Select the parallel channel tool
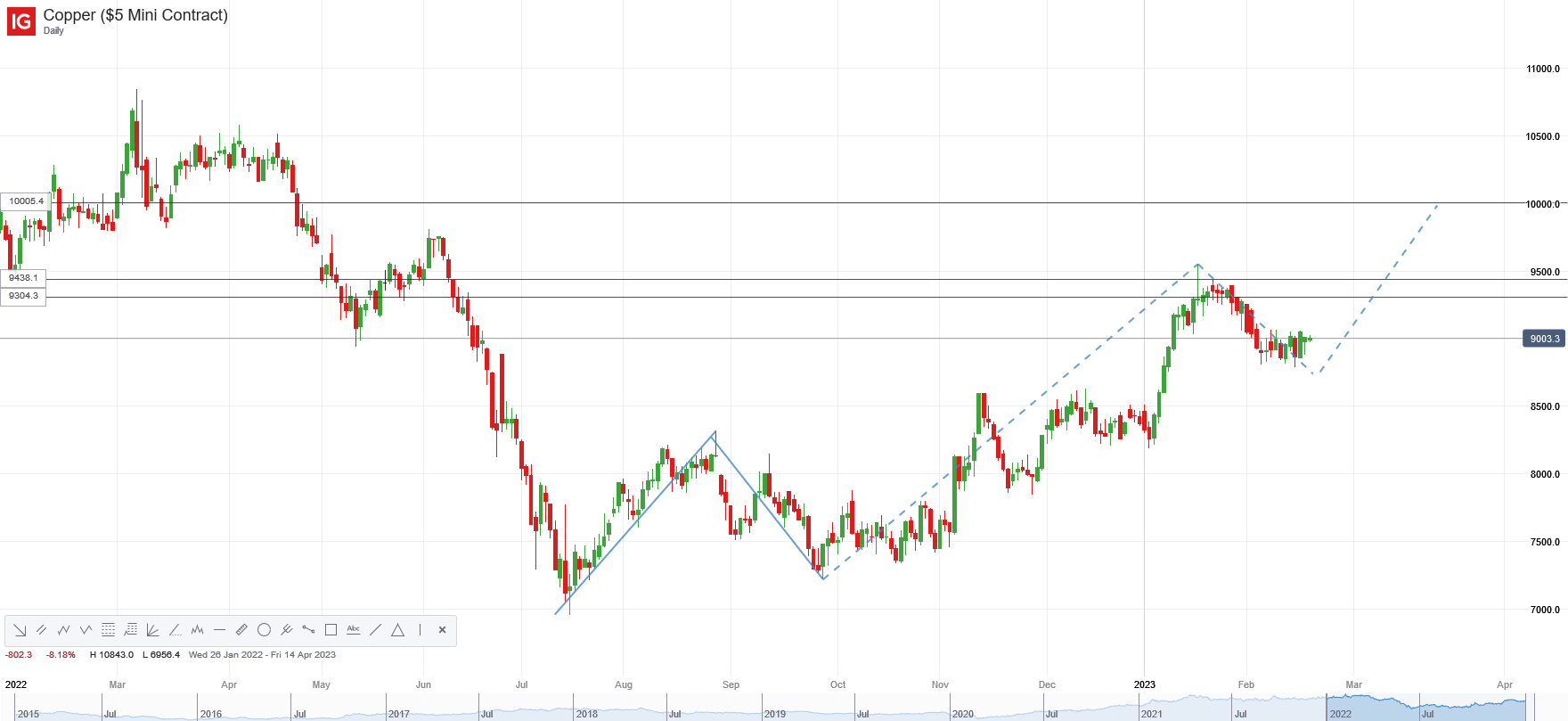Image resolution: width=1568 pixels, height=721 pixels. pyautogui.click(x=42, y=630)
